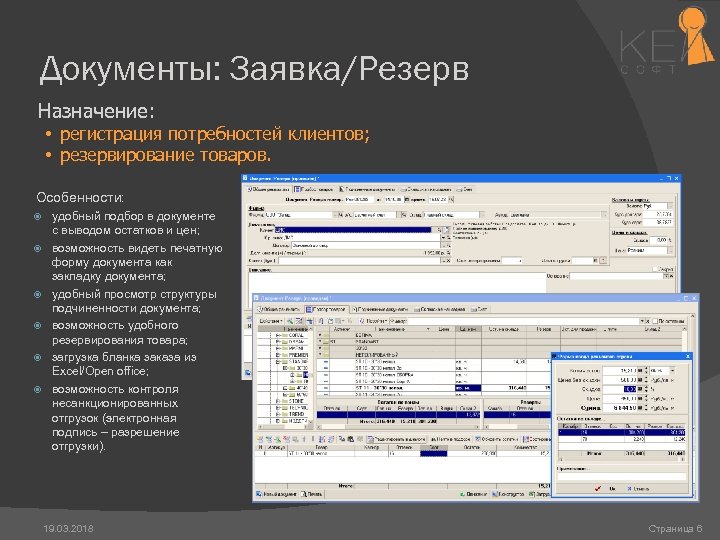The width and height of the screenshot is (720, 540).
Task: Open Подбор товаров tab in back window
Action: click(x=314, y=189)
